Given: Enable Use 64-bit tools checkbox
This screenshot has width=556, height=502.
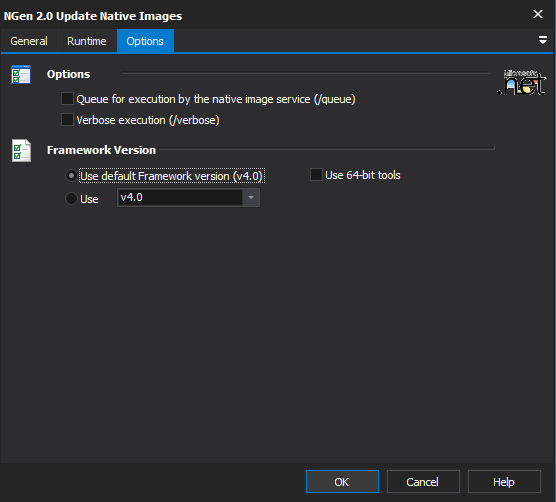Looking at the screenshot, I should coord(316,175).
